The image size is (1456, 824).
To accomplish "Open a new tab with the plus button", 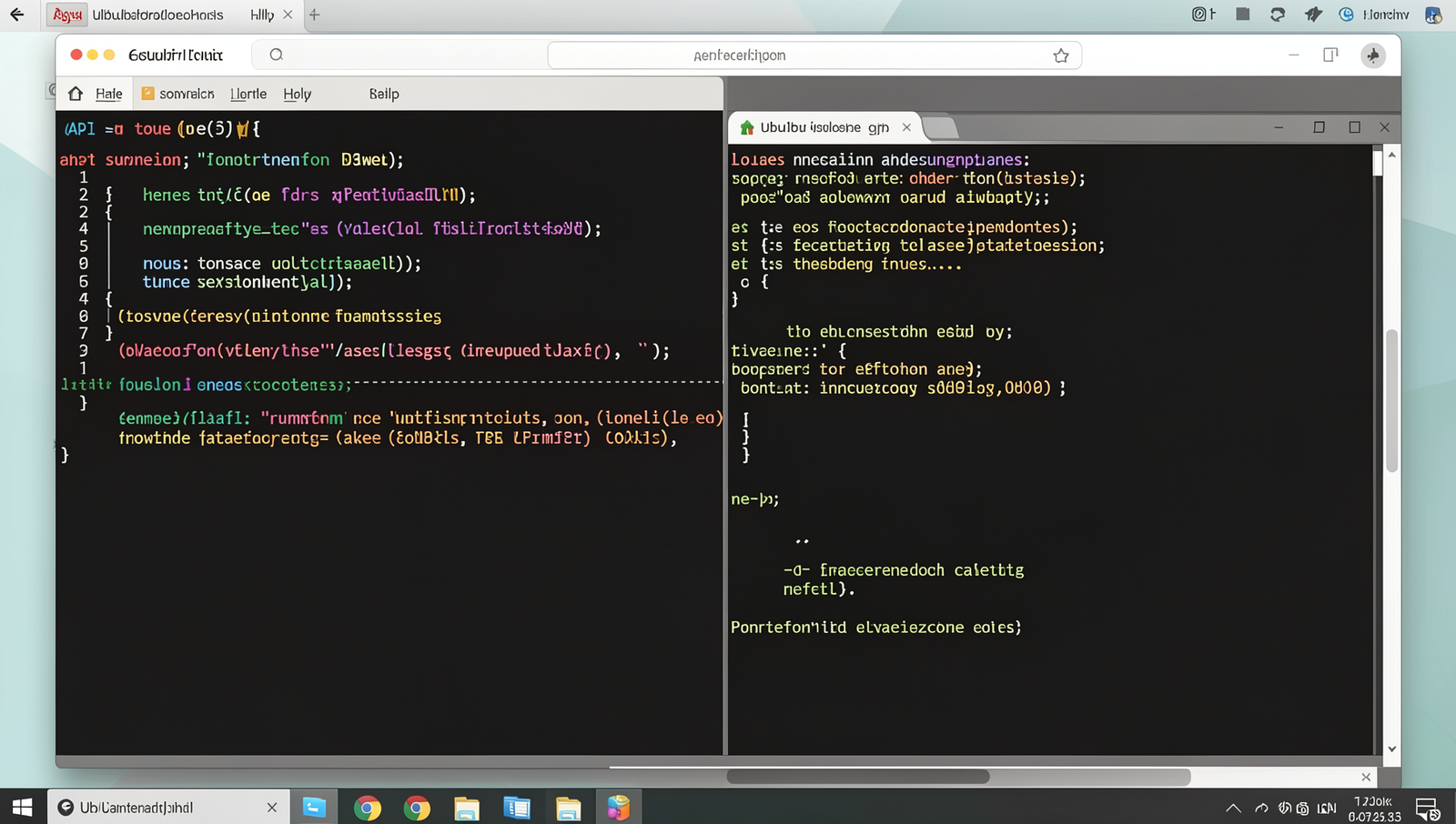I will tap(315, 15).
